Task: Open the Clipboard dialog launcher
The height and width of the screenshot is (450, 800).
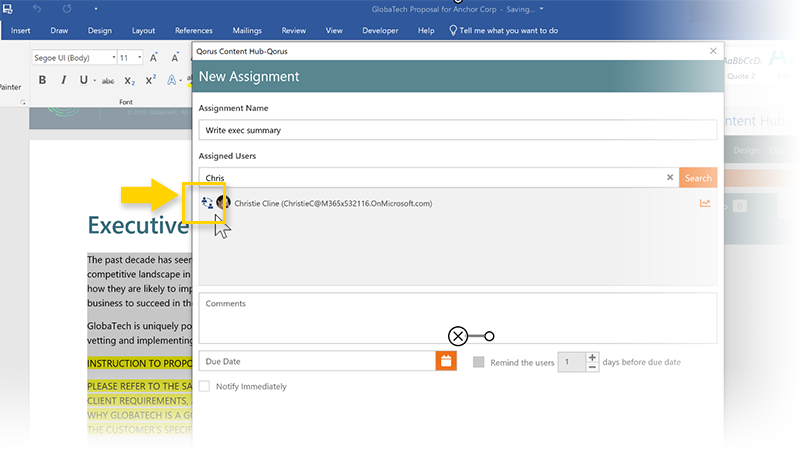Action: (23, 103)
